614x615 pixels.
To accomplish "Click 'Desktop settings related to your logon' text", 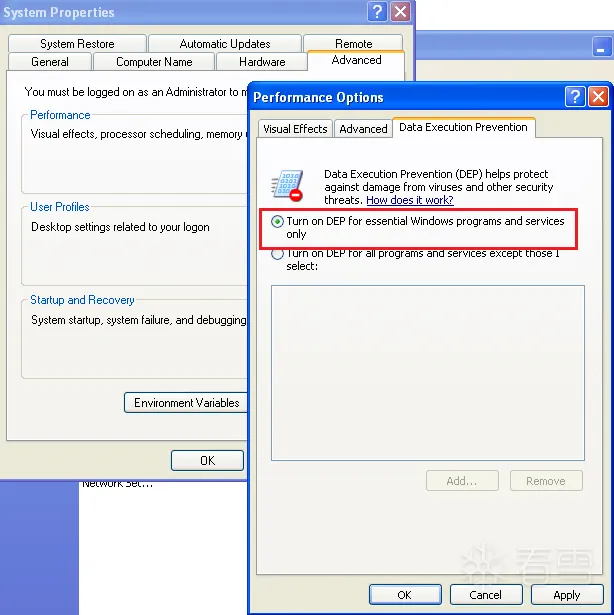I will (120, 227).
